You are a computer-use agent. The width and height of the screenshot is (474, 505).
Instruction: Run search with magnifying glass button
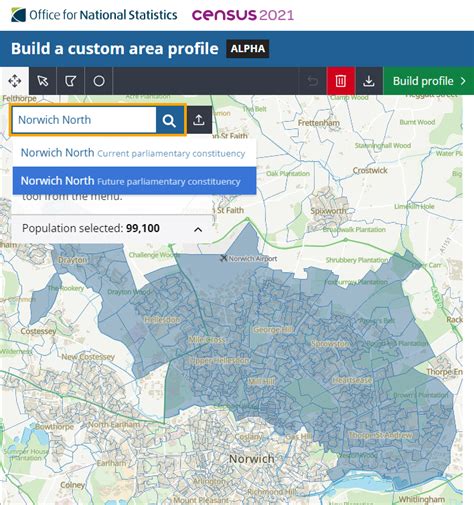click(169, 120)
